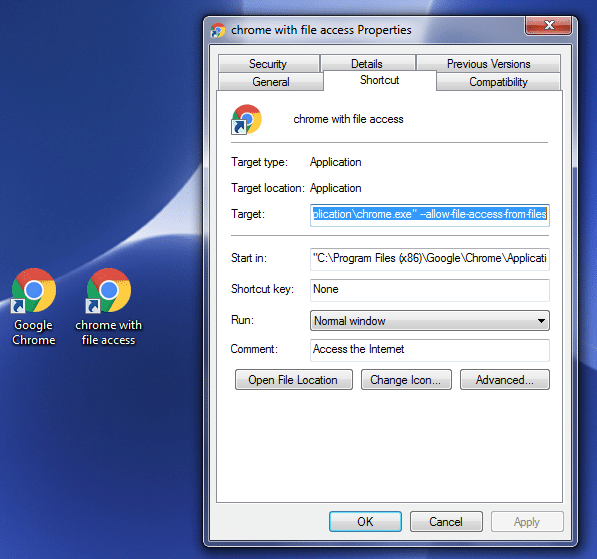Click the 'chrome with file access Properties' title
The width and height of the screenshot is (597, 559).
[321, 30]
